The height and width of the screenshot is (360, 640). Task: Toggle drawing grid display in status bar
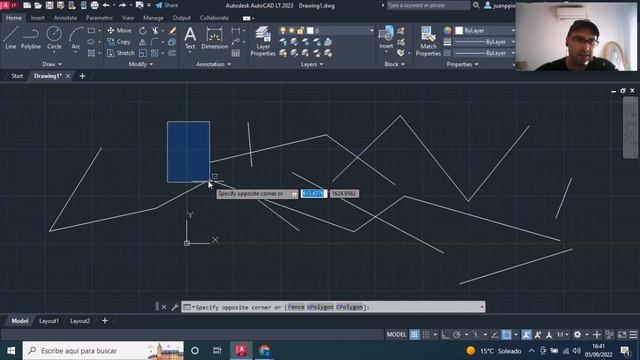[414, 335]
